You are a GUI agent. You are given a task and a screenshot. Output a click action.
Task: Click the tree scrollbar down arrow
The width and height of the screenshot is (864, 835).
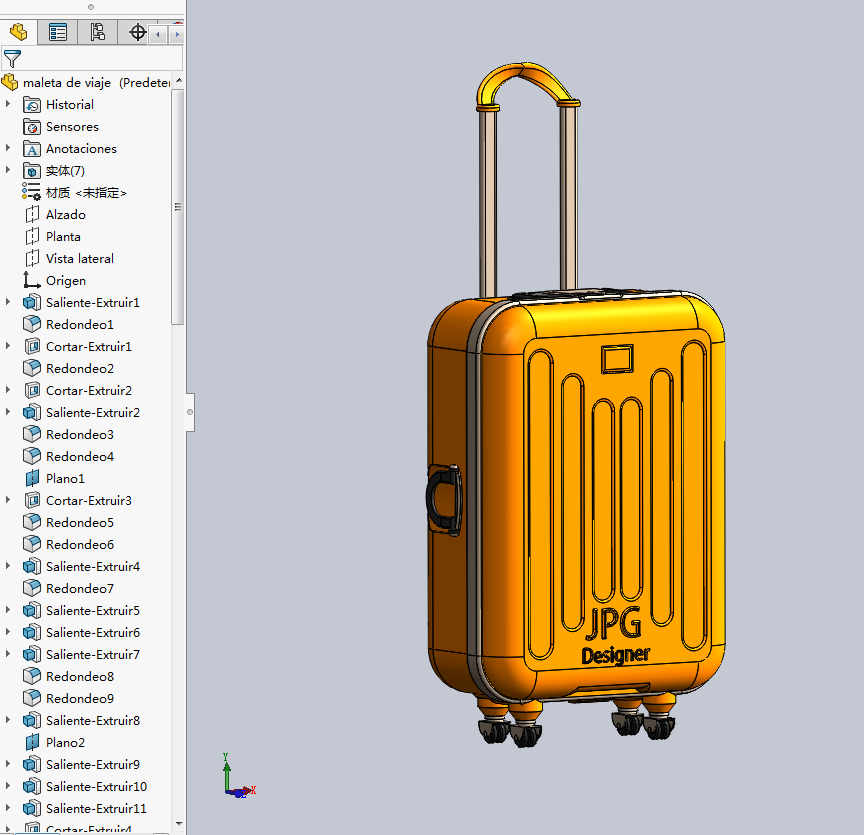coord(179,823)
